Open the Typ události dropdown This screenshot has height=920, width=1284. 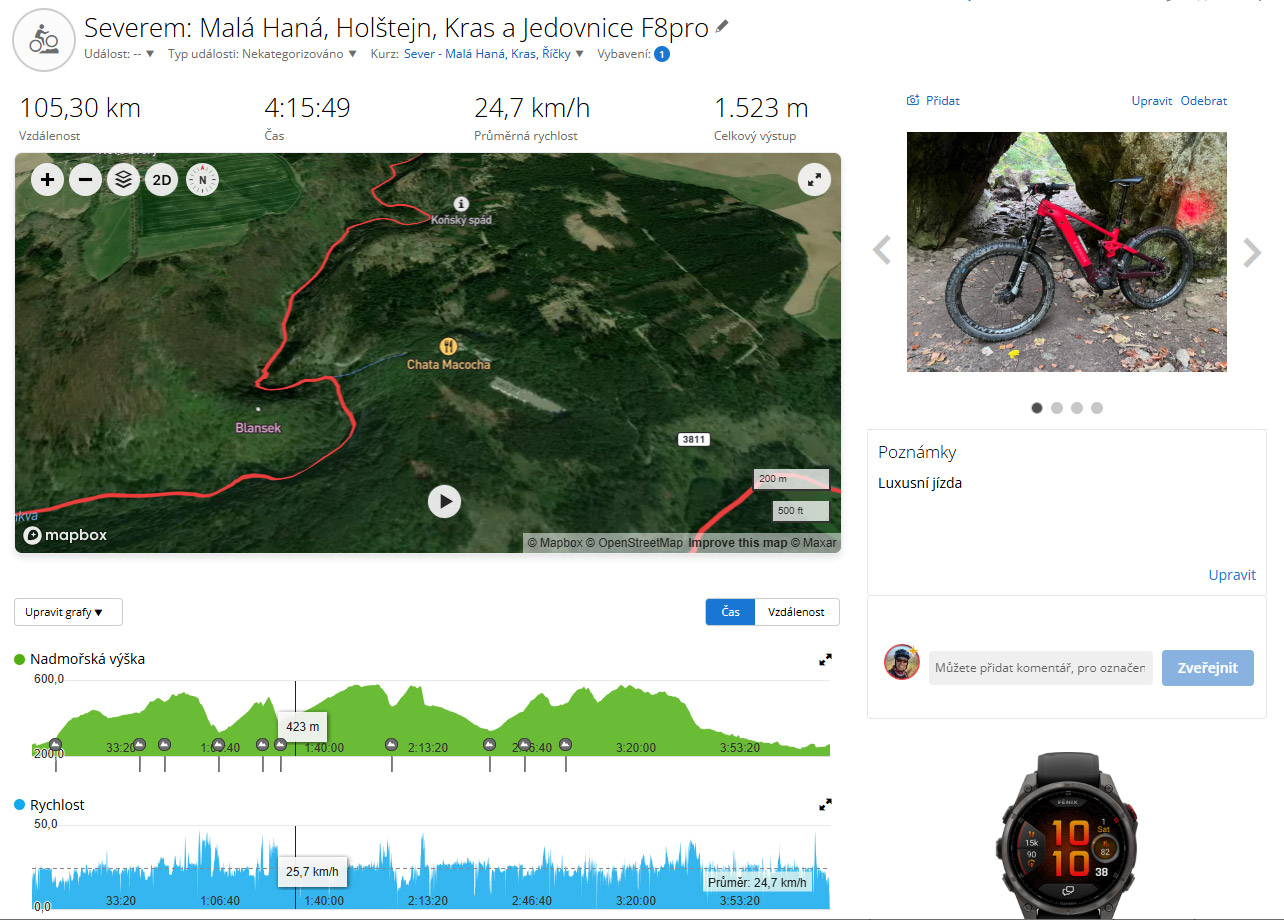click(x=262, y=54)
